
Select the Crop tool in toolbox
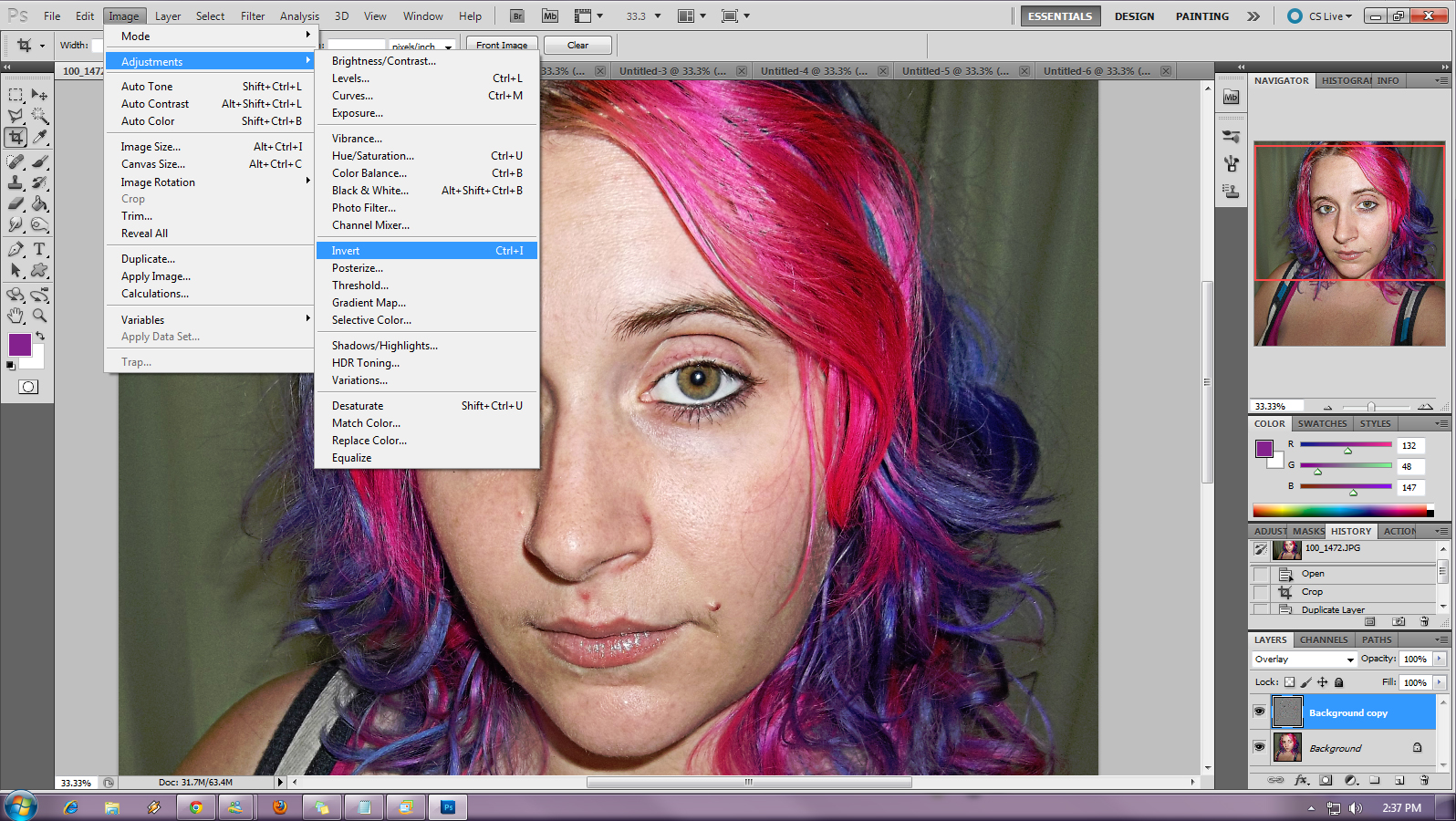[x=16, y=138]
